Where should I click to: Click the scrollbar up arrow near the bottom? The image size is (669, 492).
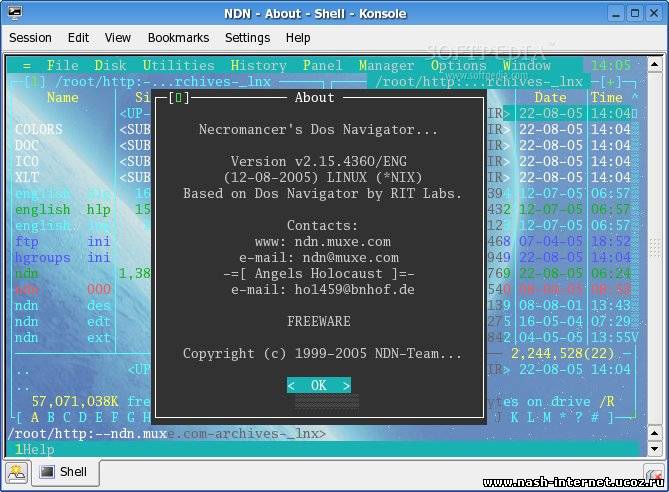point(654,434)
